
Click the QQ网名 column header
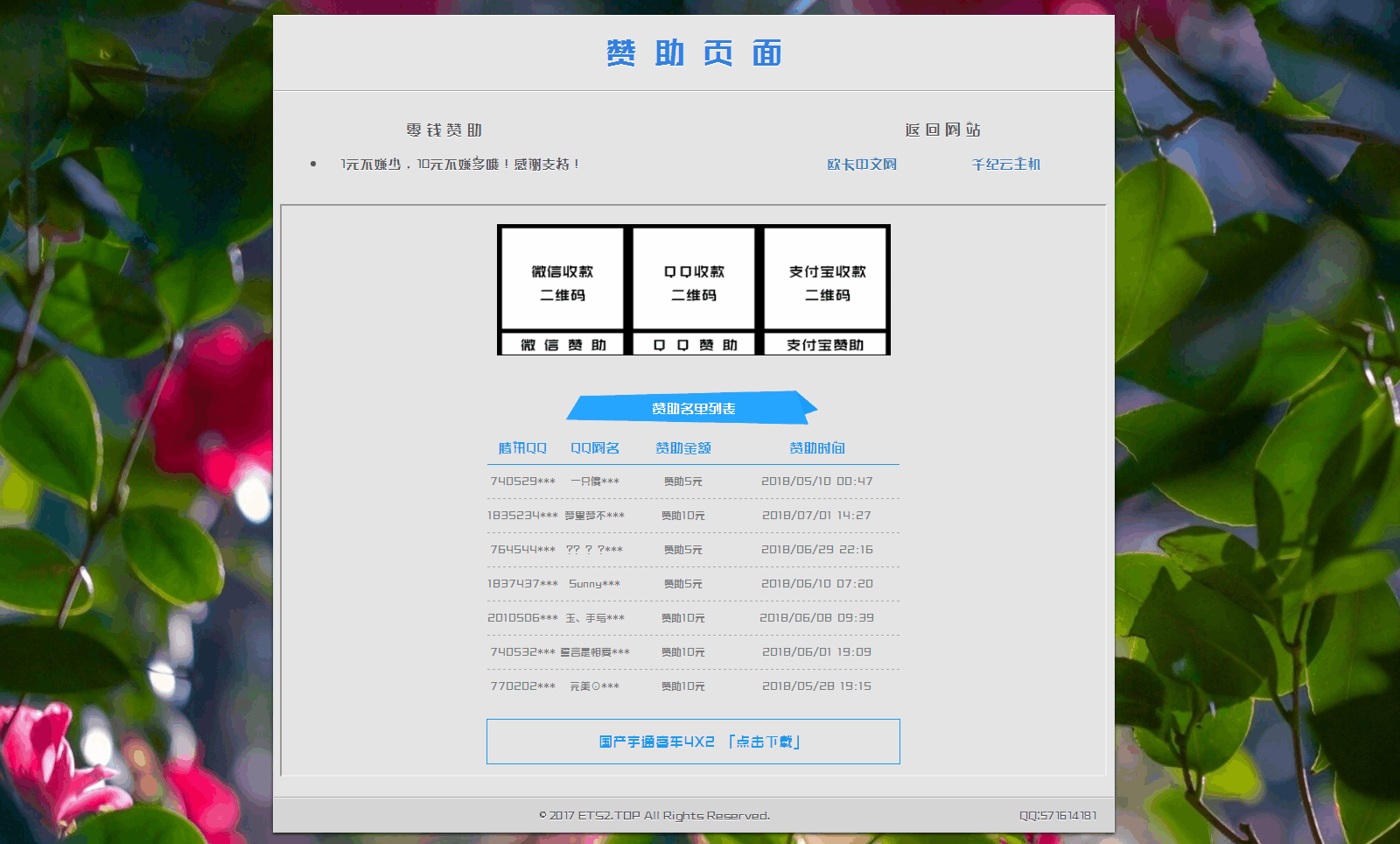(x=595, y=447)
